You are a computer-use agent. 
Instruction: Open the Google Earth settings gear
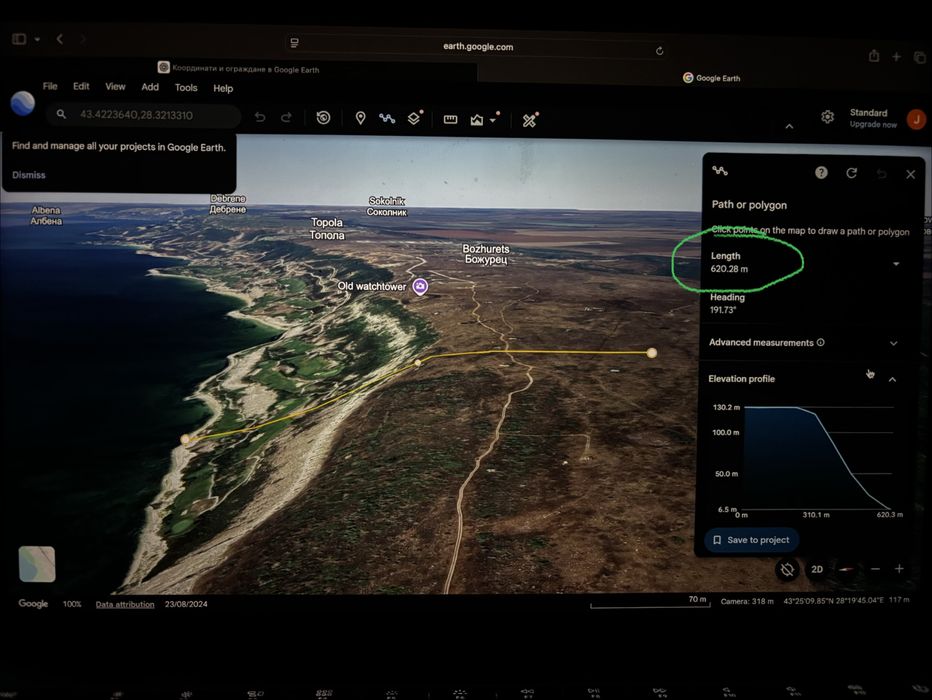click(827, 117)
